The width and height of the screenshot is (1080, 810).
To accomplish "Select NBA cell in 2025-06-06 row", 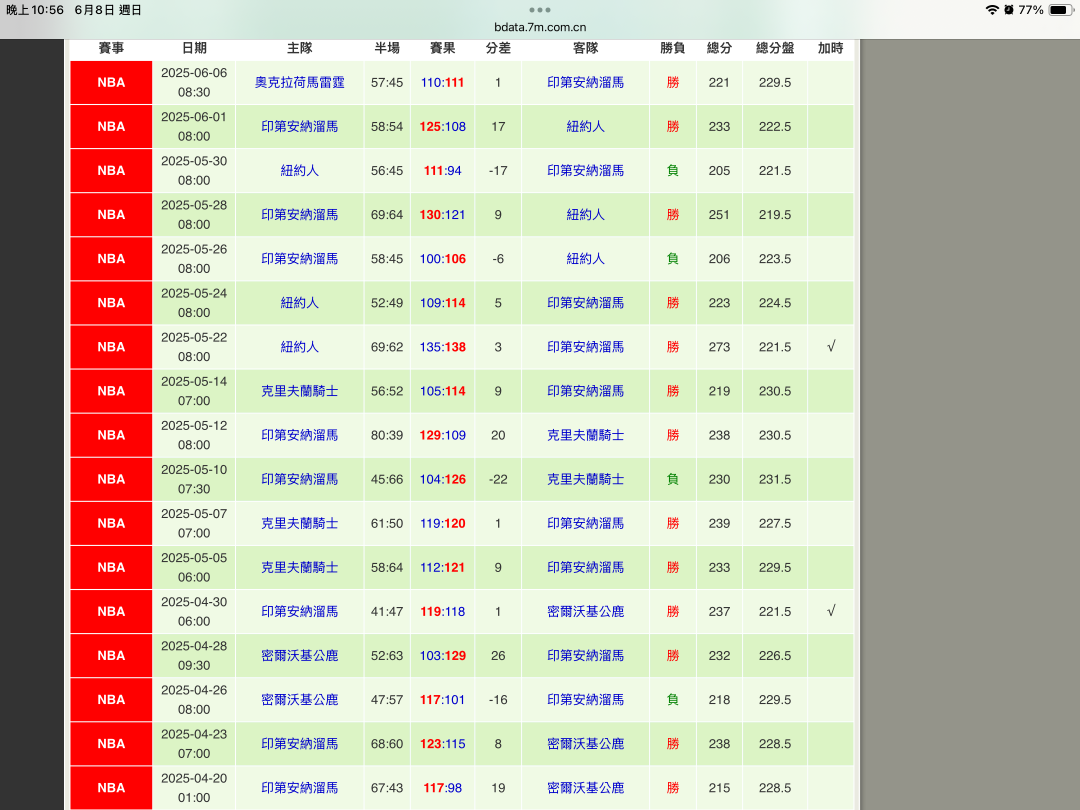I will click(111, 83).
